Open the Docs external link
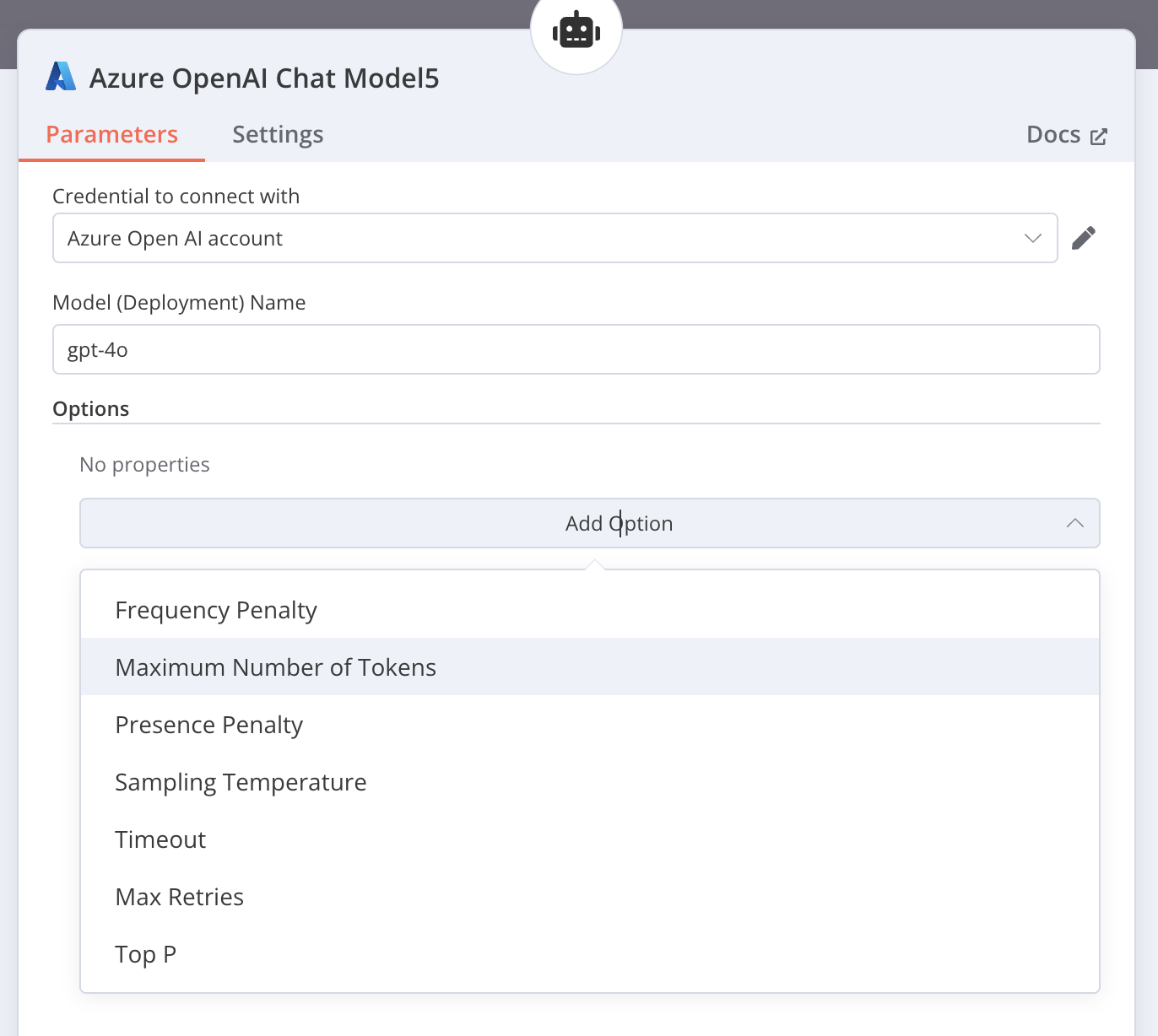The image size is (1158, 1036). (x=1066, y=135)
